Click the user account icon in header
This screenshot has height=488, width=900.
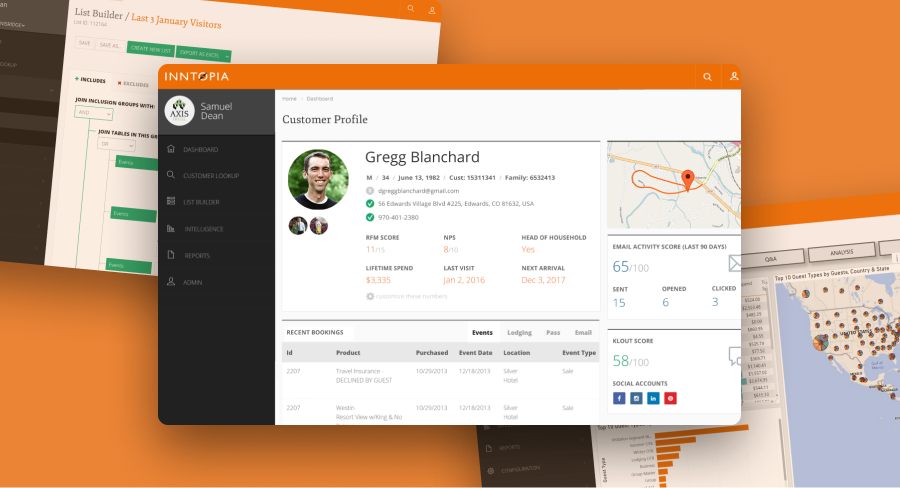click(734, 77)
